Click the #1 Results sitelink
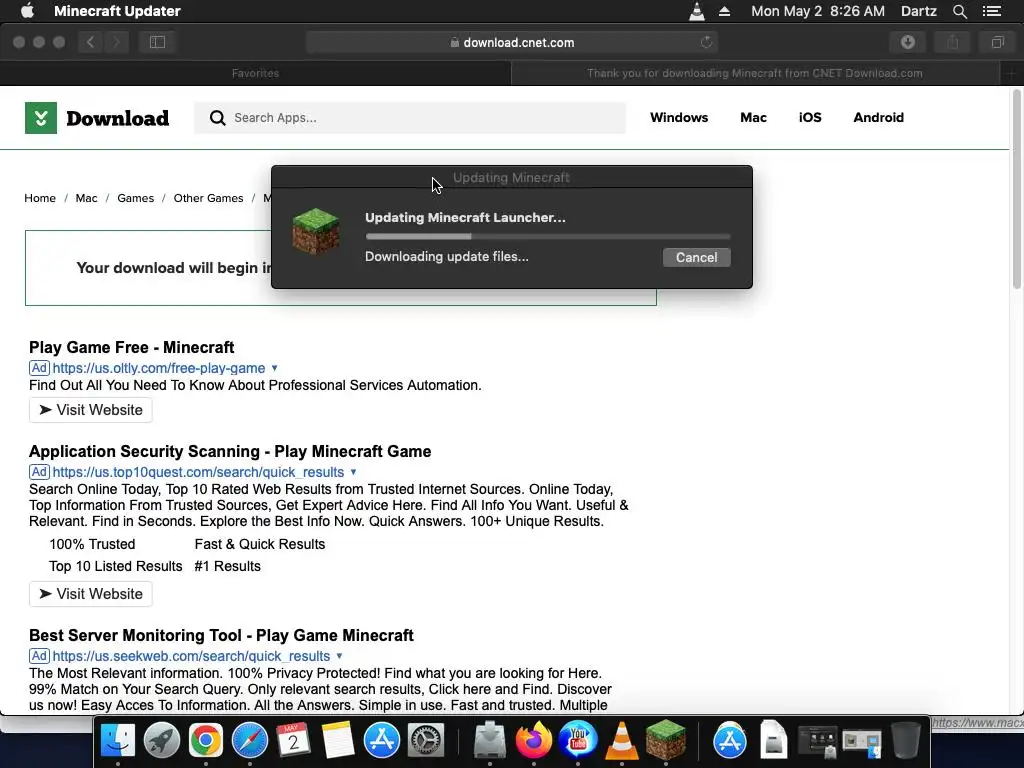Image resolution: width=1024 pixels, height=768 pixels. click(227, 566)
